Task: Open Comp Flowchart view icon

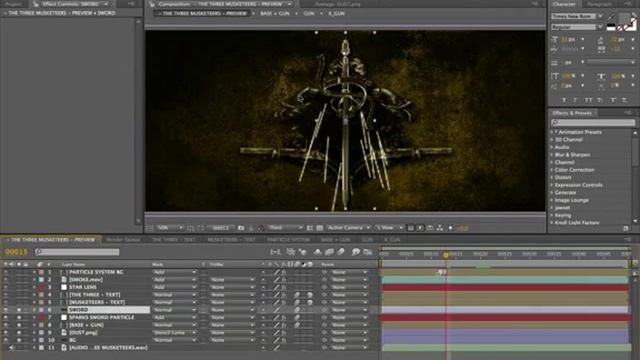Action: (x=440, y=228)
